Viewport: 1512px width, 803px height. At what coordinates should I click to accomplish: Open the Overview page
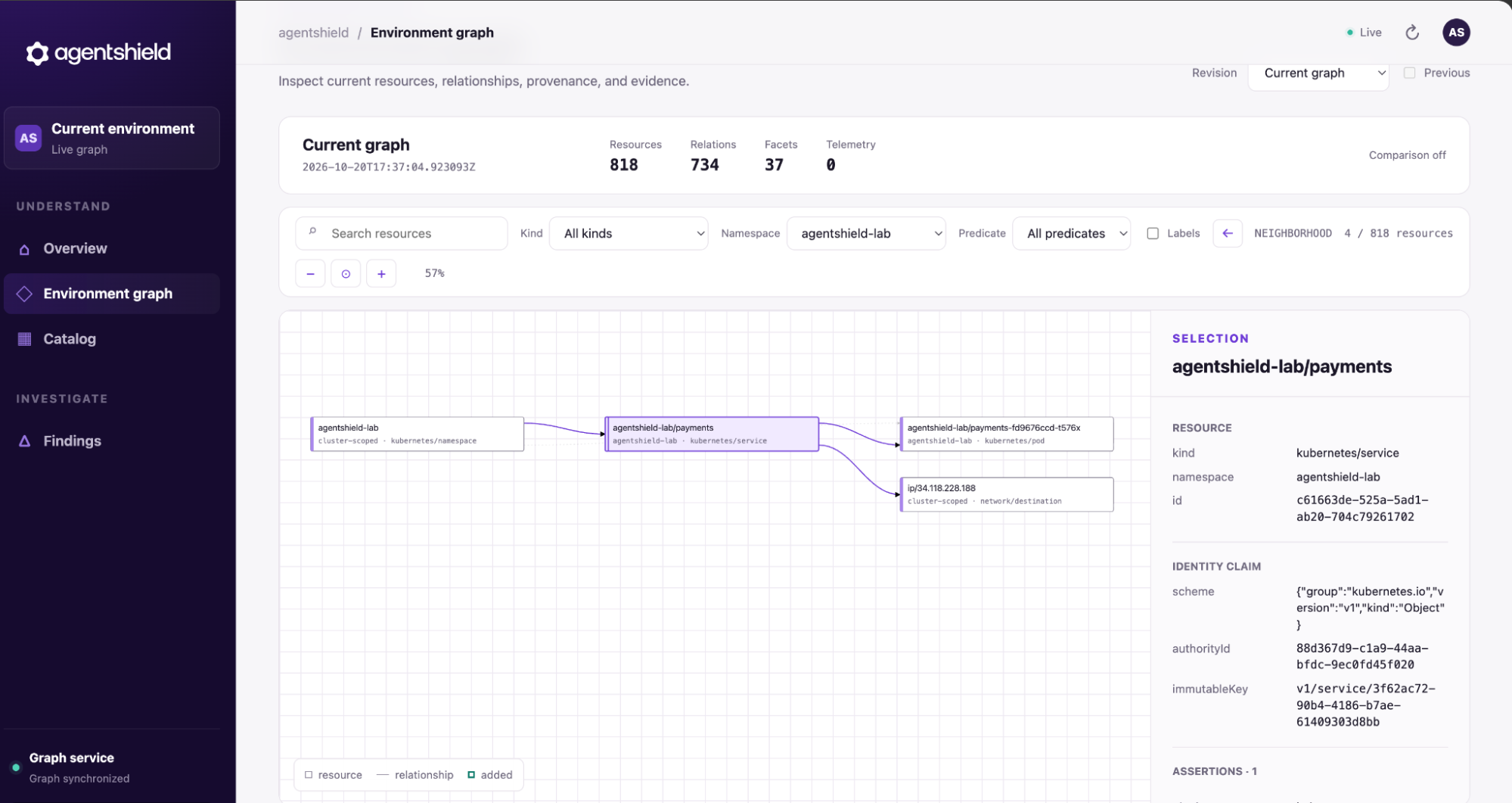[112, 249]
